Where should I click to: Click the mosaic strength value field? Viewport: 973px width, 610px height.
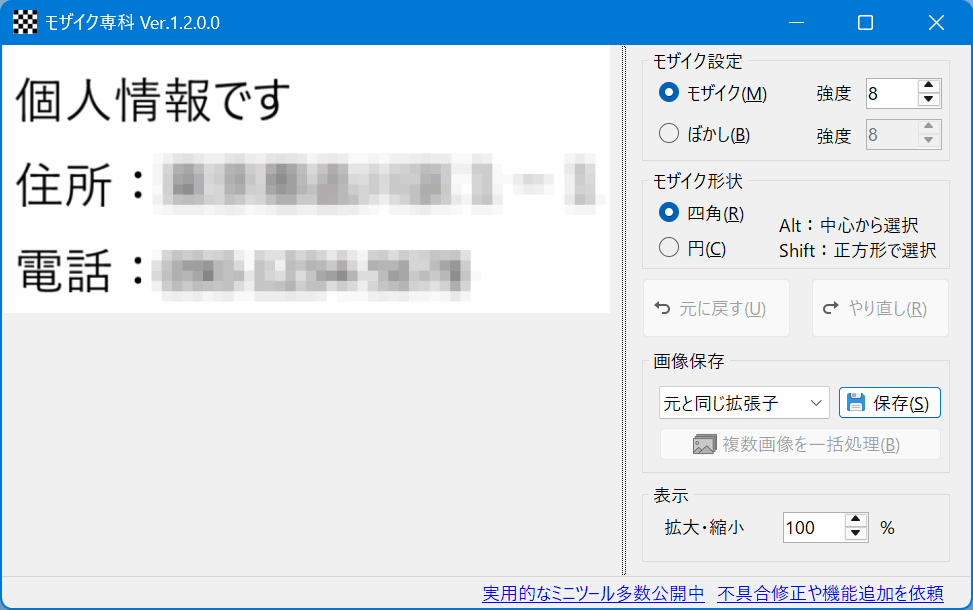[890, 94]
